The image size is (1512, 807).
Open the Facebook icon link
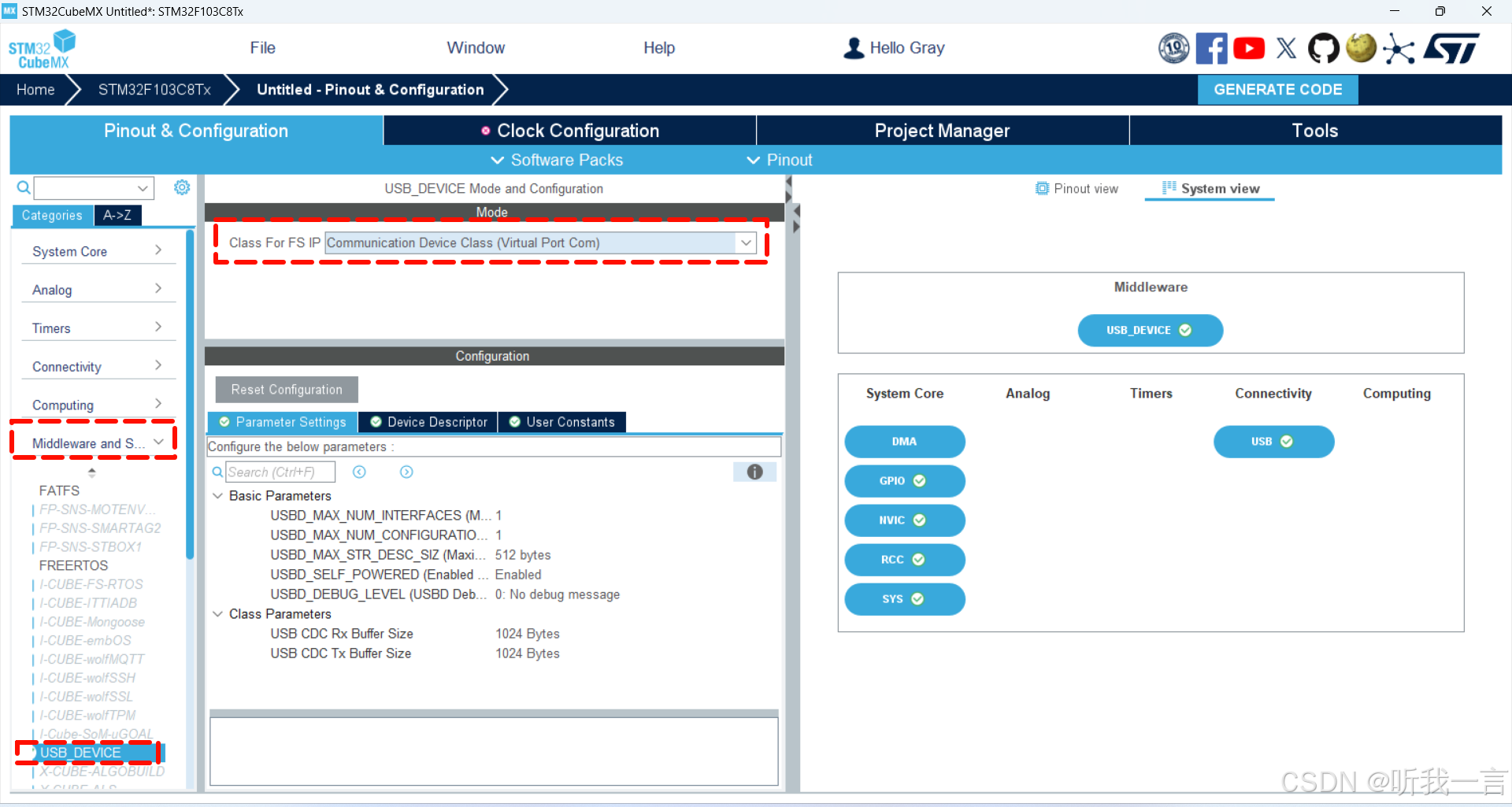tap(1211, 48)
